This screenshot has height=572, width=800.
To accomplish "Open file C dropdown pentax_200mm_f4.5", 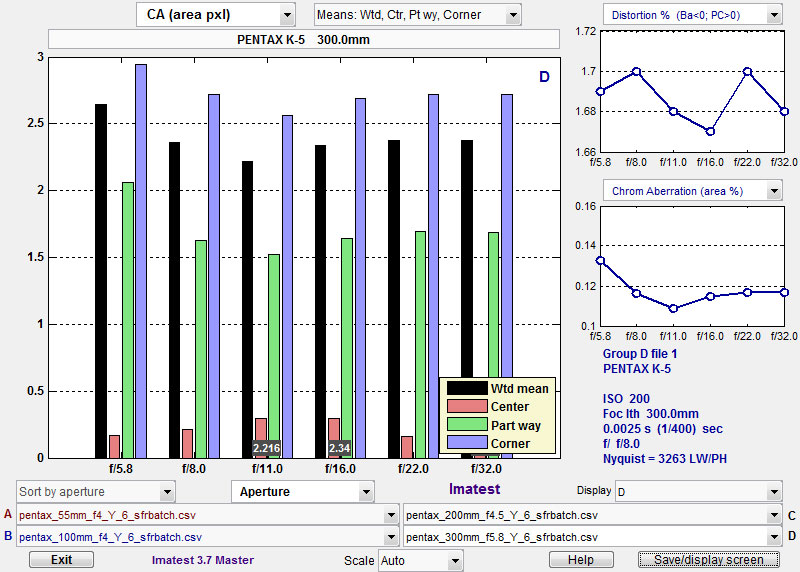I will [x=592, y=515].
